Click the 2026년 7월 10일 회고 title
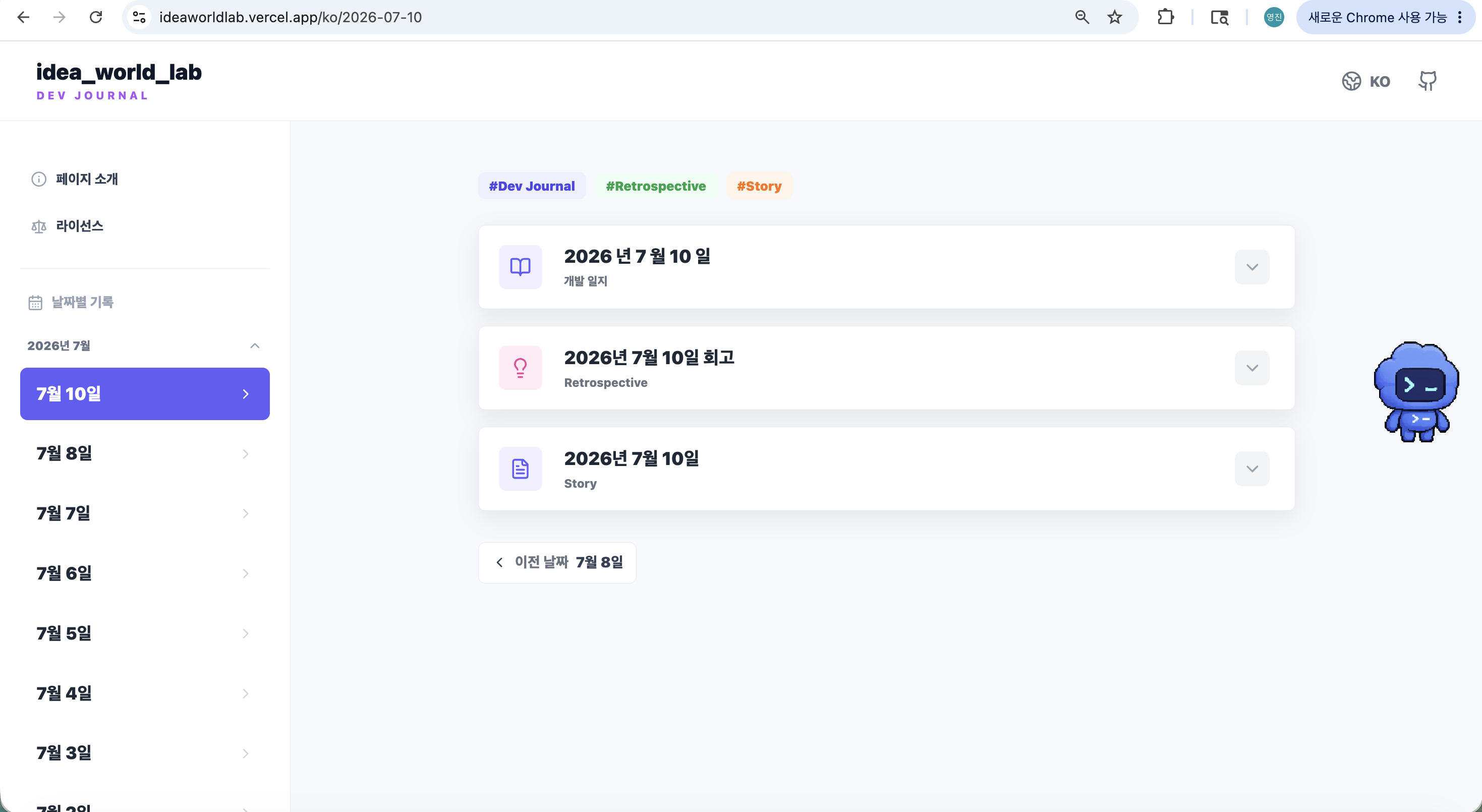The height and width of the screenshot is (812, 1482). 649,357
